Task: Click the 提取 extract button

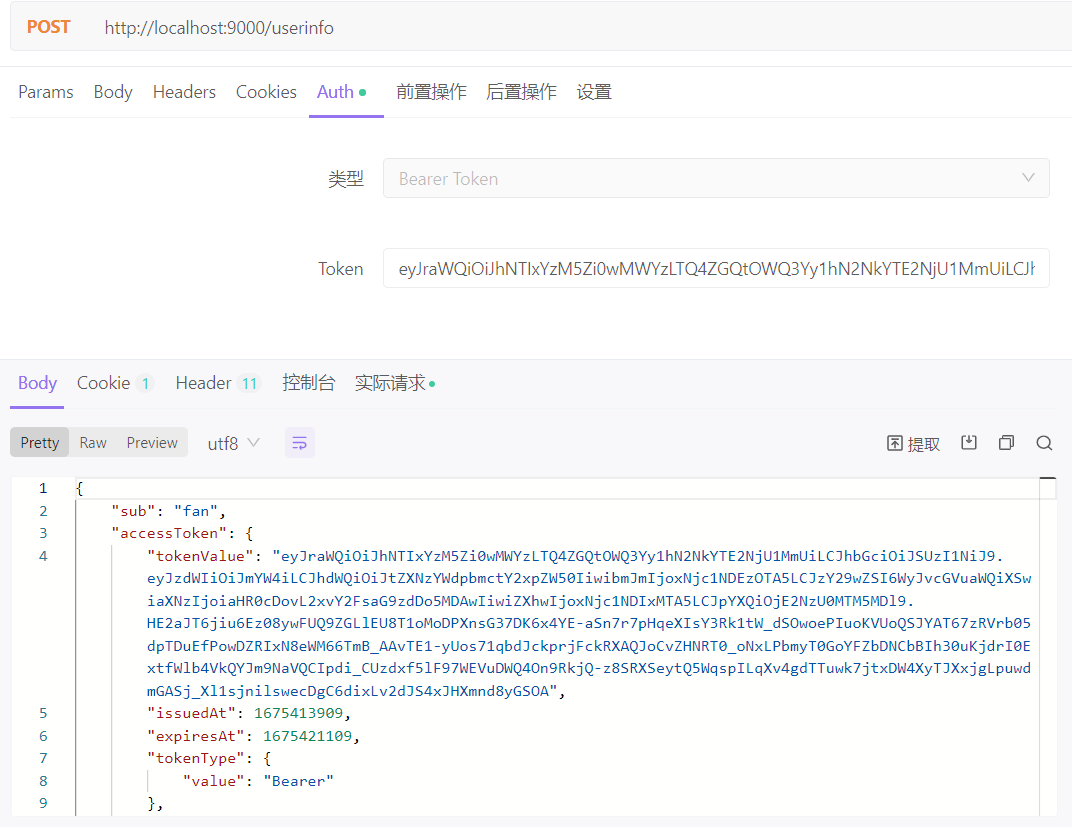Action: coord(914,444)
